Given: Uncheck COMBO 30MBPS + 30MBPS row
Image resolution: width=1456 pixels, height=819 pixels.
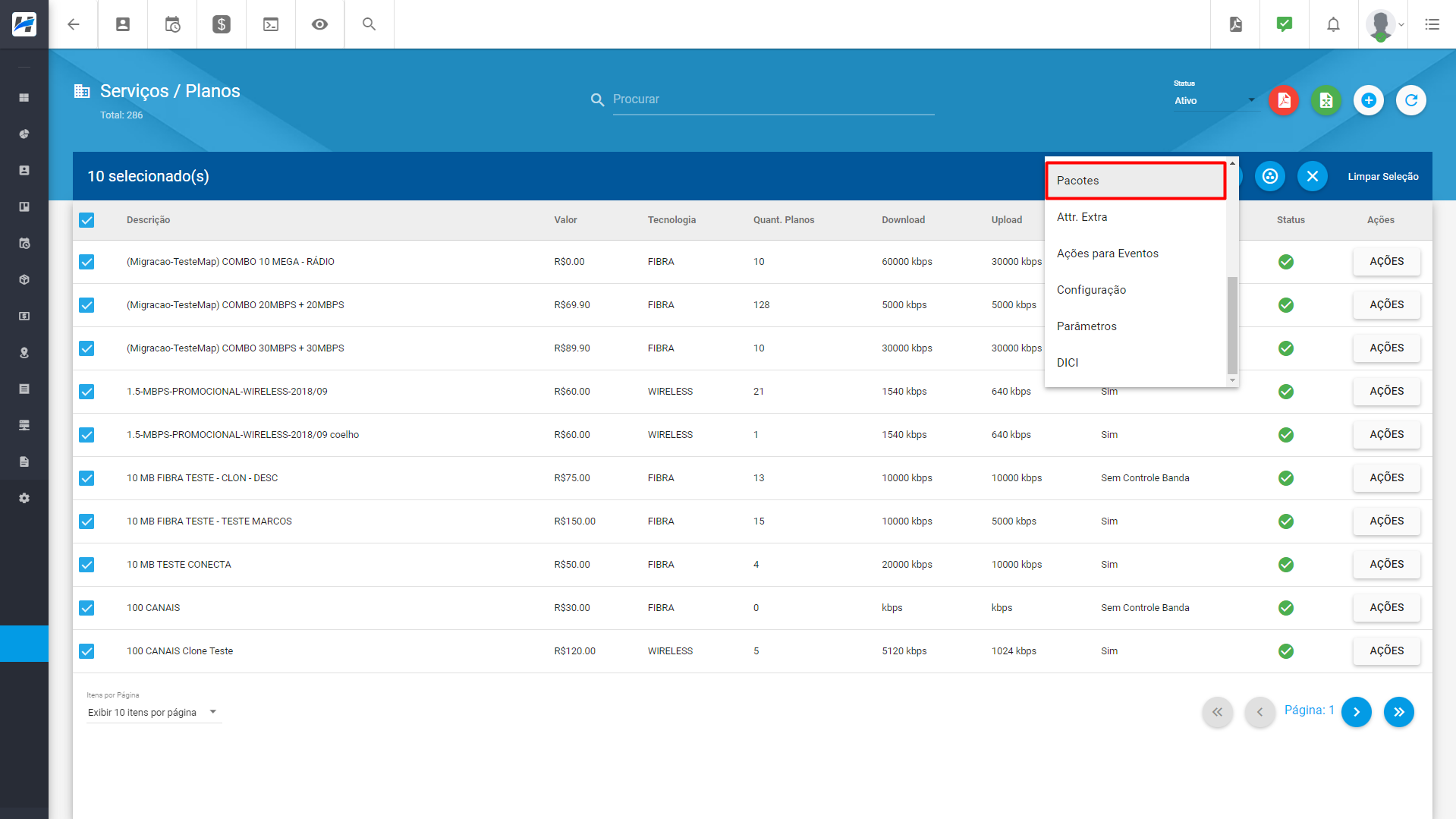Looking at the screenshot, I should click(x=86, y=348).
